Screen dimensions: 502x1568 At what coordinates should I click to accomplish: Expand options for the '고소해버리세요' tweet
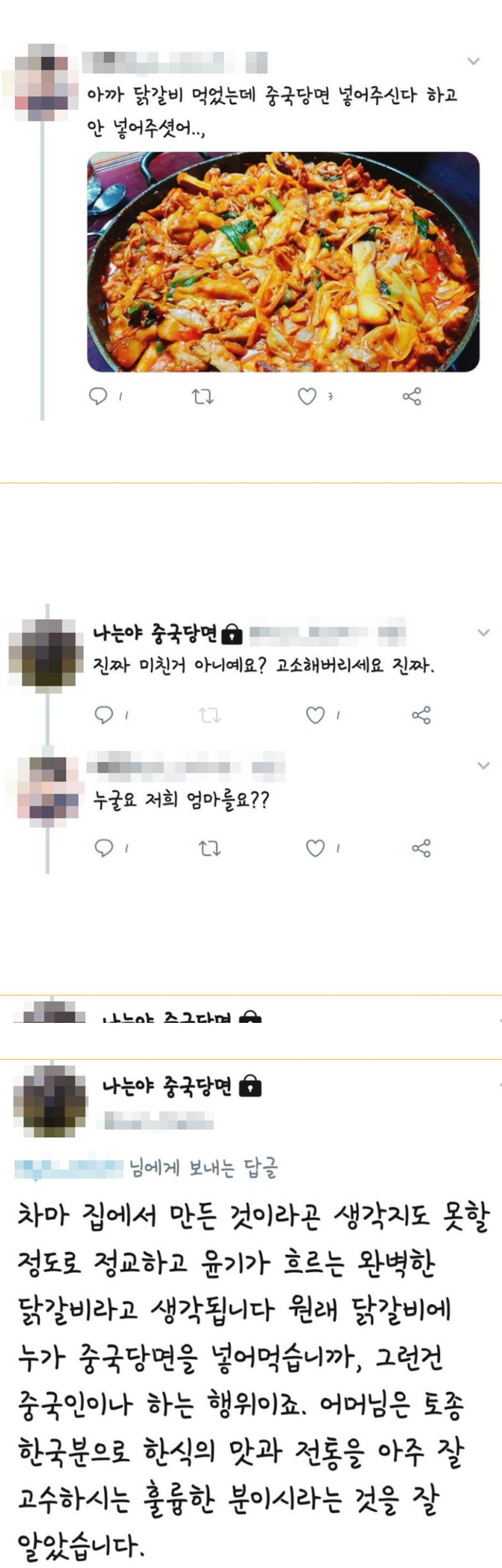483,632
